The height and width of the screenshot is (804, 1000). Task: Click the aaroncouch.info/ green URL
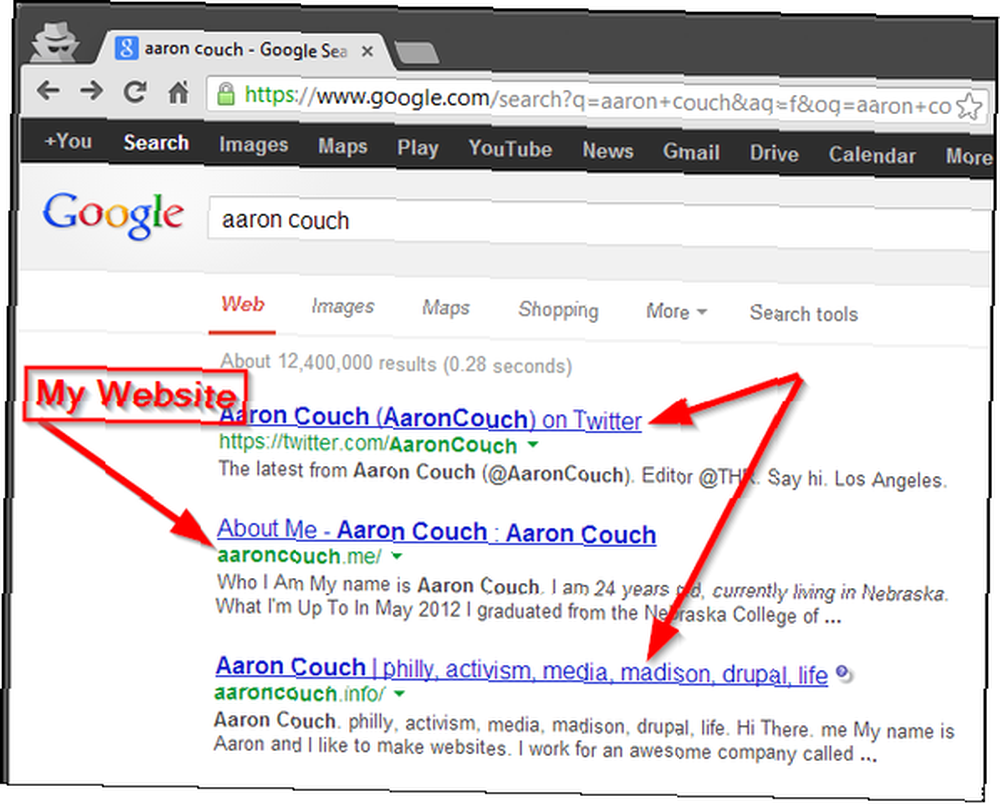pos(300,693)
